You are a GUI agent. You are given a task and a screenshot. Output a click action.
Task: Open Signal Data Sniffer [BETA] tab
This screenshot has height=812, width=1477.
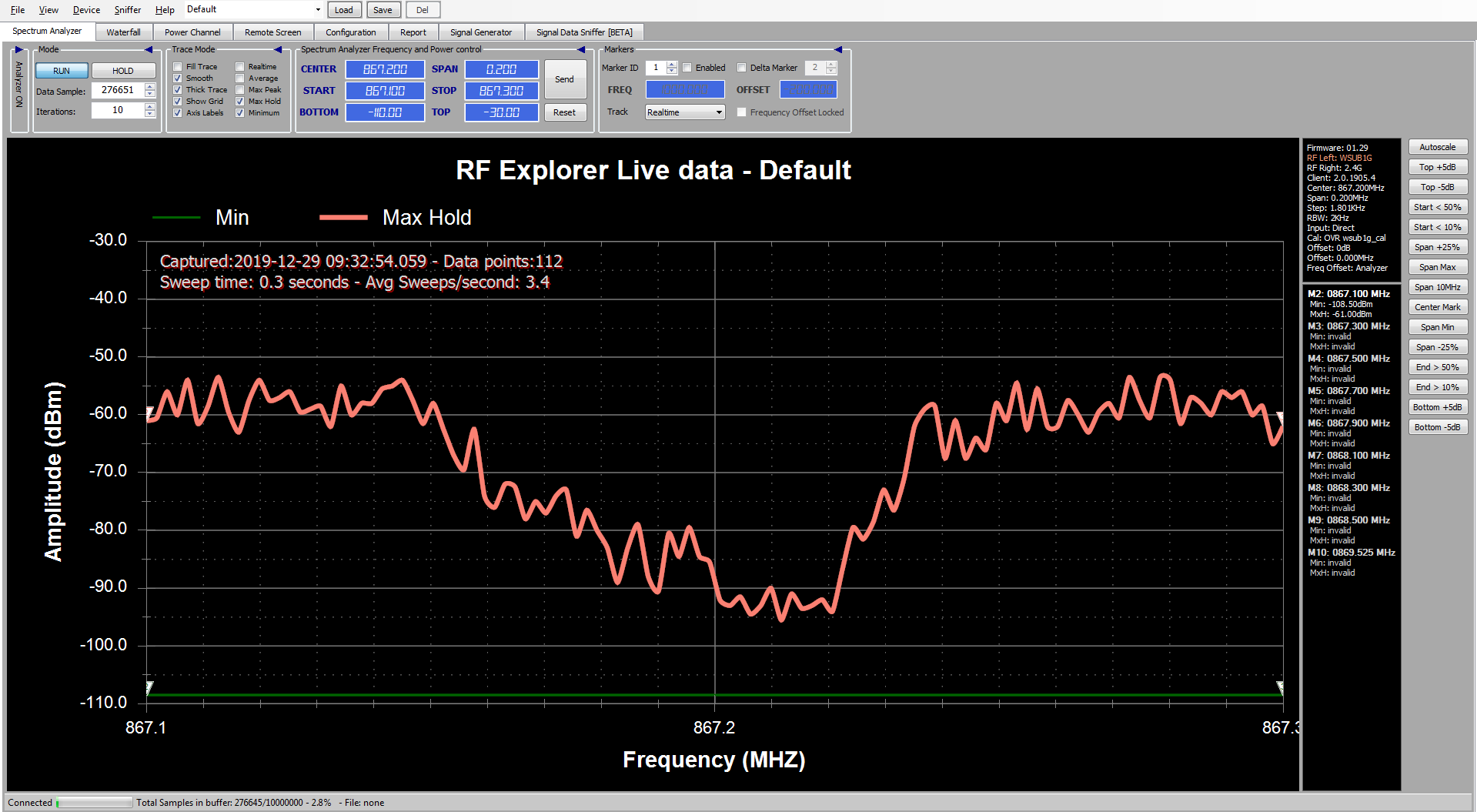(x=584, y=32)
